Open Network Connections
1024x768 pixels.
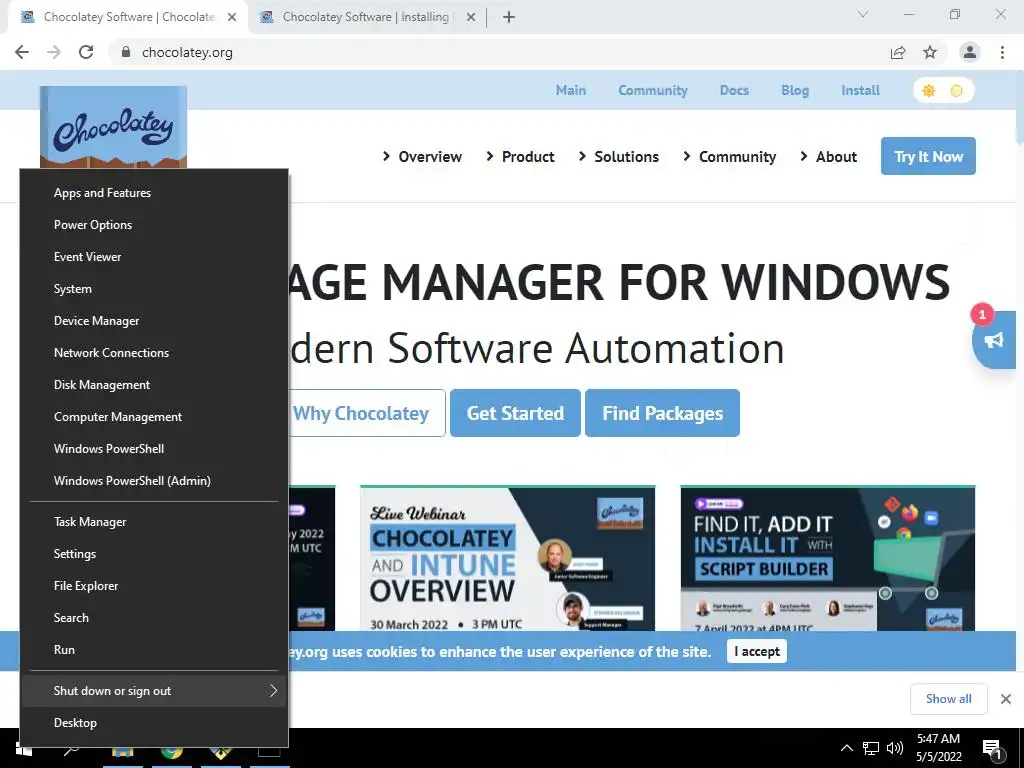155,353
